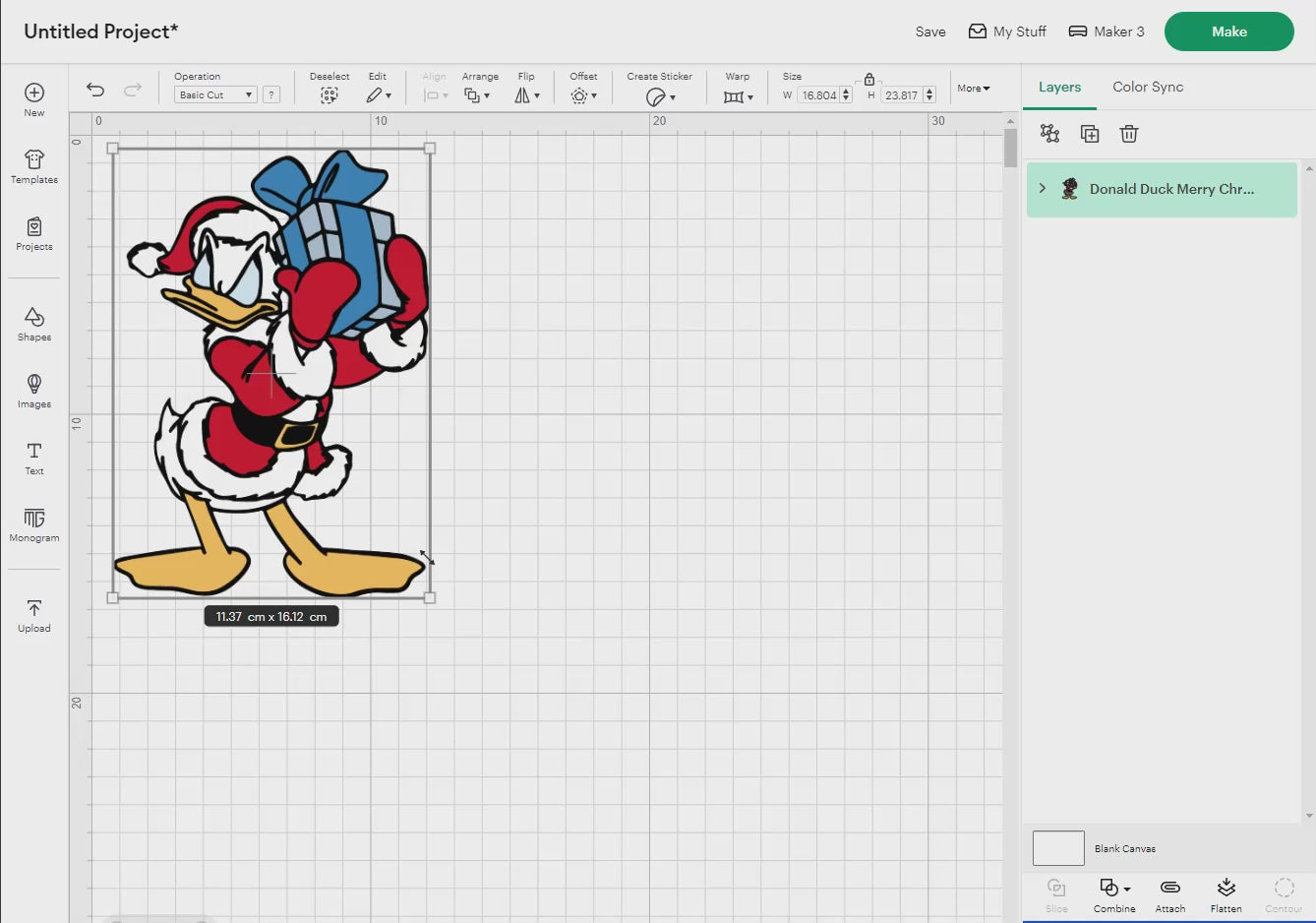Toggle the size aspect ratio lock
The height and width of the screenshot is (923, 1316).
click(x=869, y=80)
